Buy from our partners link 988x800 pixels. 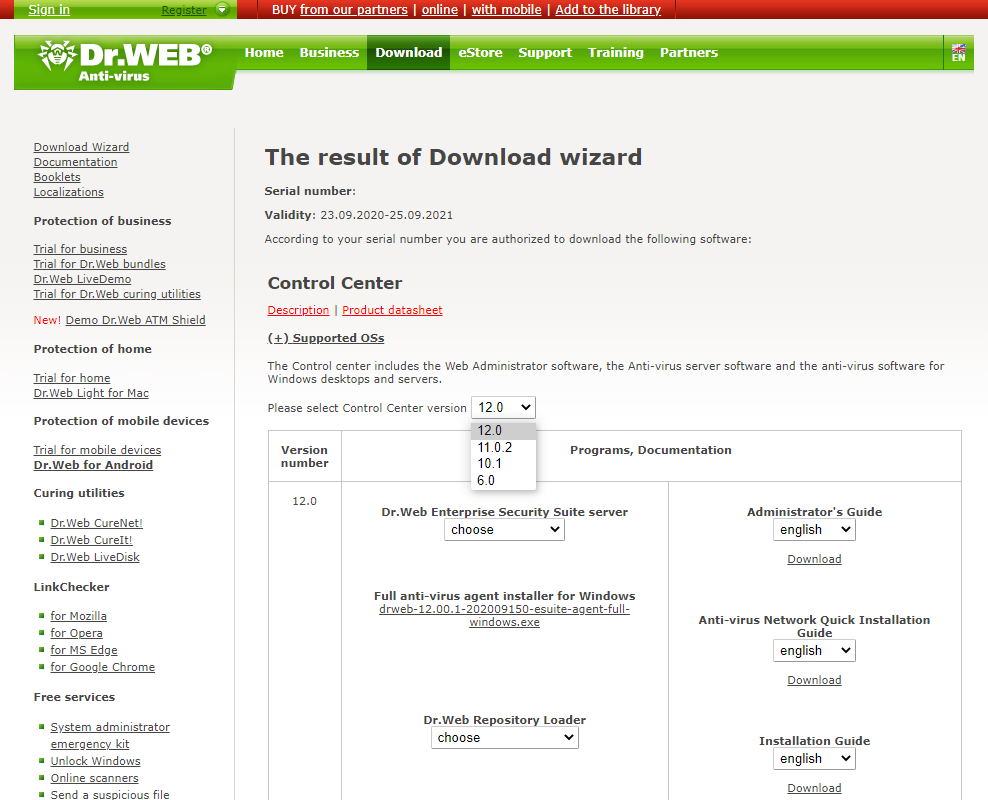click(x=353, y=9)
